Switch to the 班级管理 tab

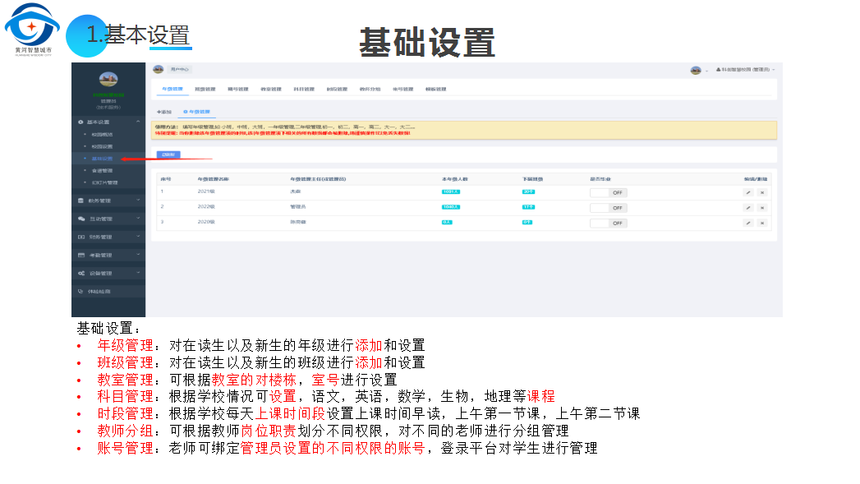(205, 89)
